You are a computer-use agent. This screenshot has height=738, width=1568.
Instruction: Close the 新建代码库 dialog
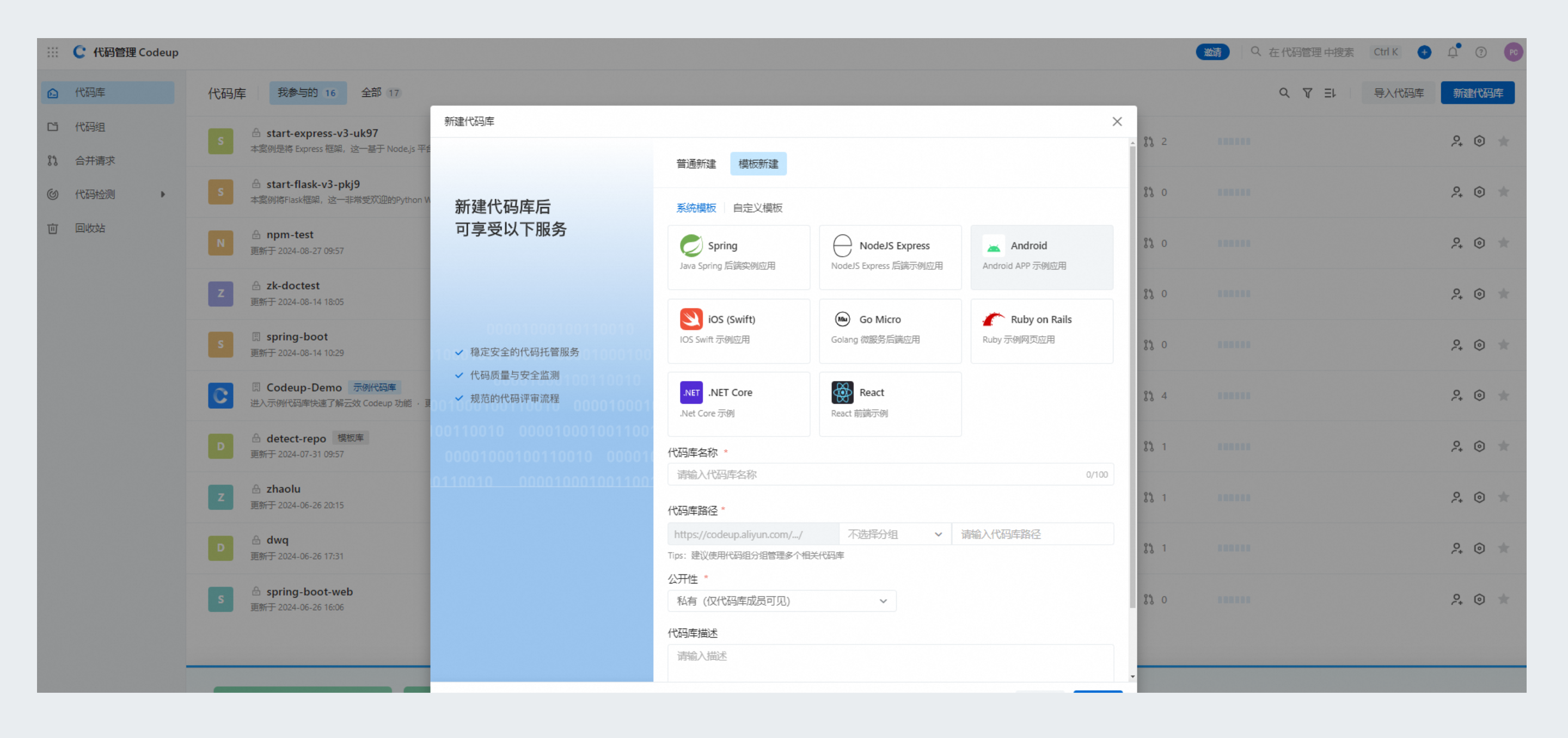(1117, 122)
